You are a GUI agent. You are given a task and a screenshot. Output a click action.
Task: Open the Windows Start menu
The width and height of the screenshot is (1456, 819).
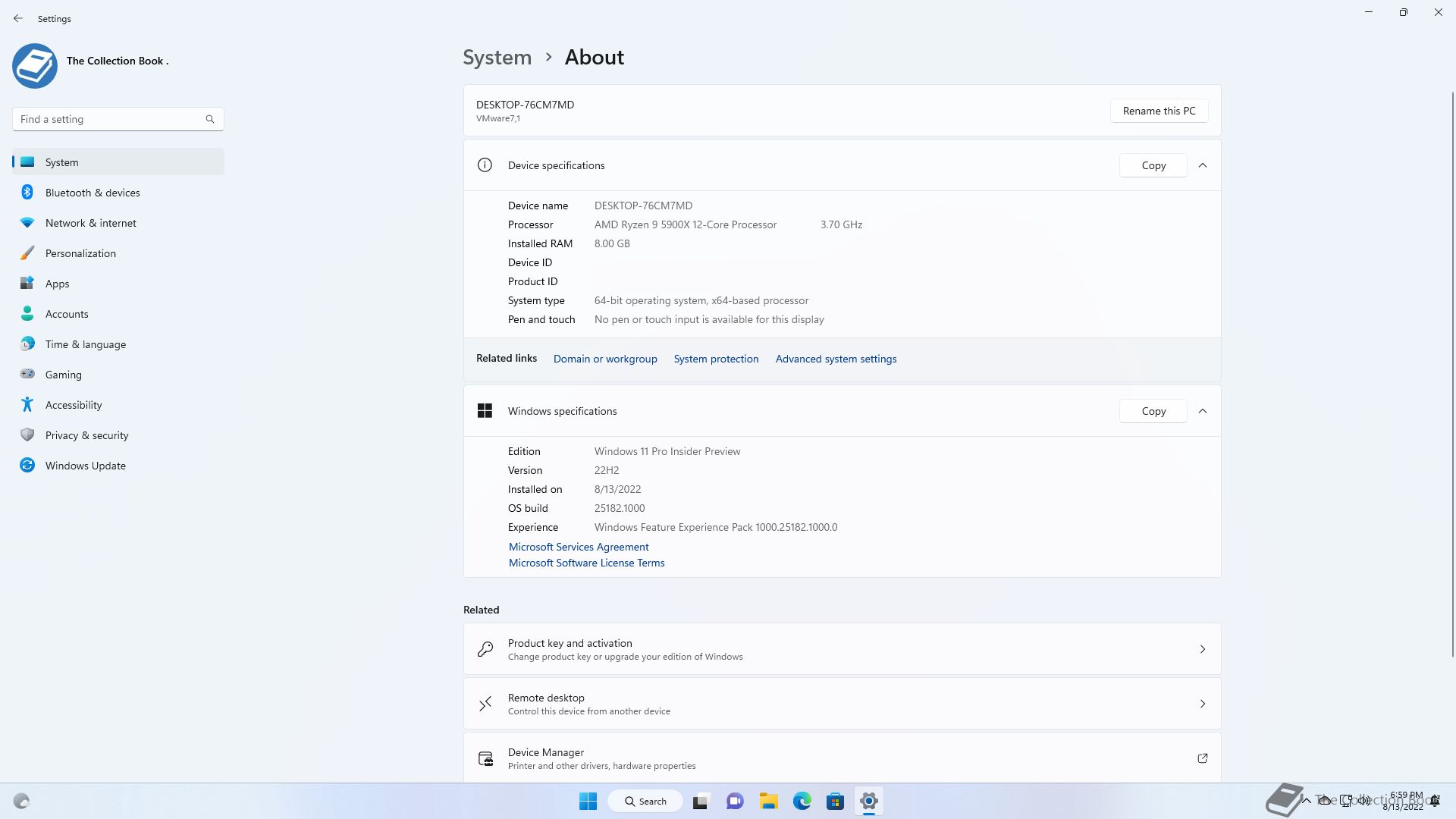click(x=588, y=801)
